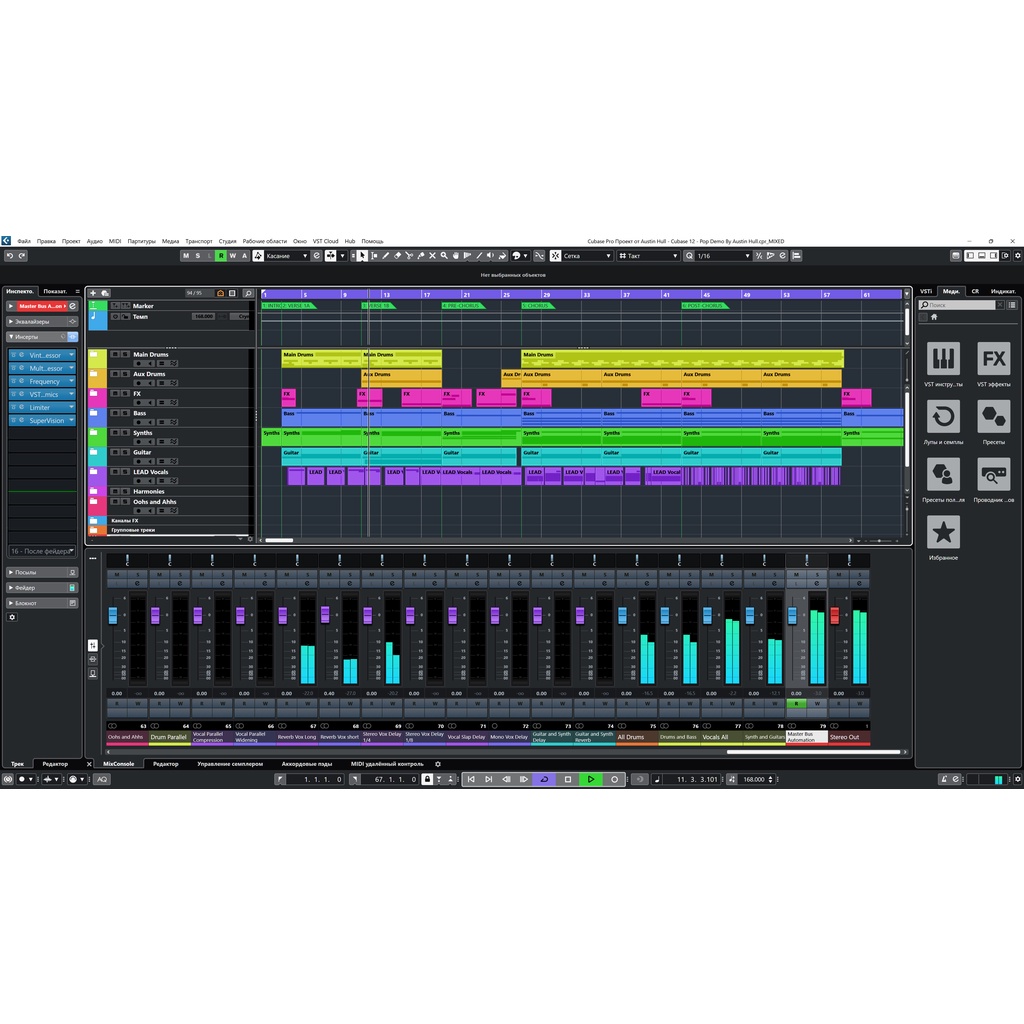1024x1024 pixels.
Task: Click the add track plus button
Action: tap(93, 293)
